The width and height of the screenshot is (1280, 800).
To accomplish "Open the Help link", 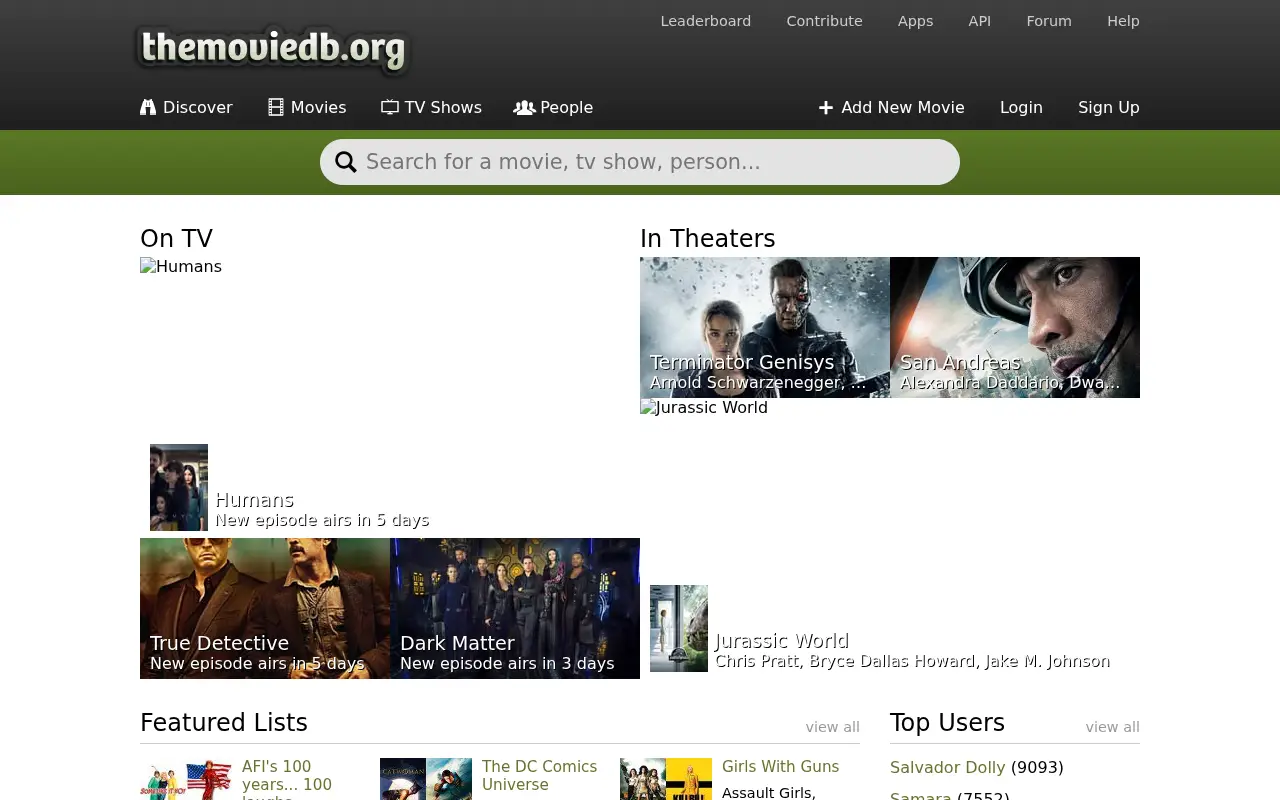I will pyautogui.click(x=1123, y=21).
